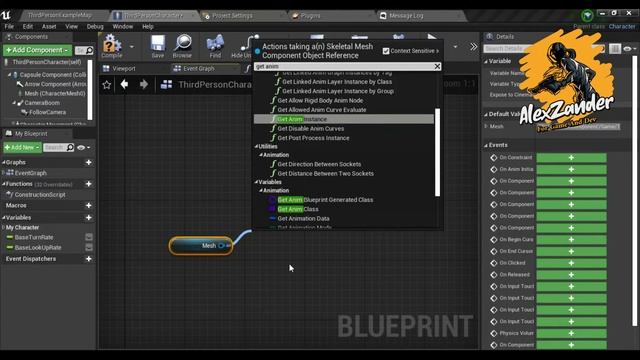Clear the action search with the X icon
Viewport: 640px width, 360px height.
[x=437, y=66]
